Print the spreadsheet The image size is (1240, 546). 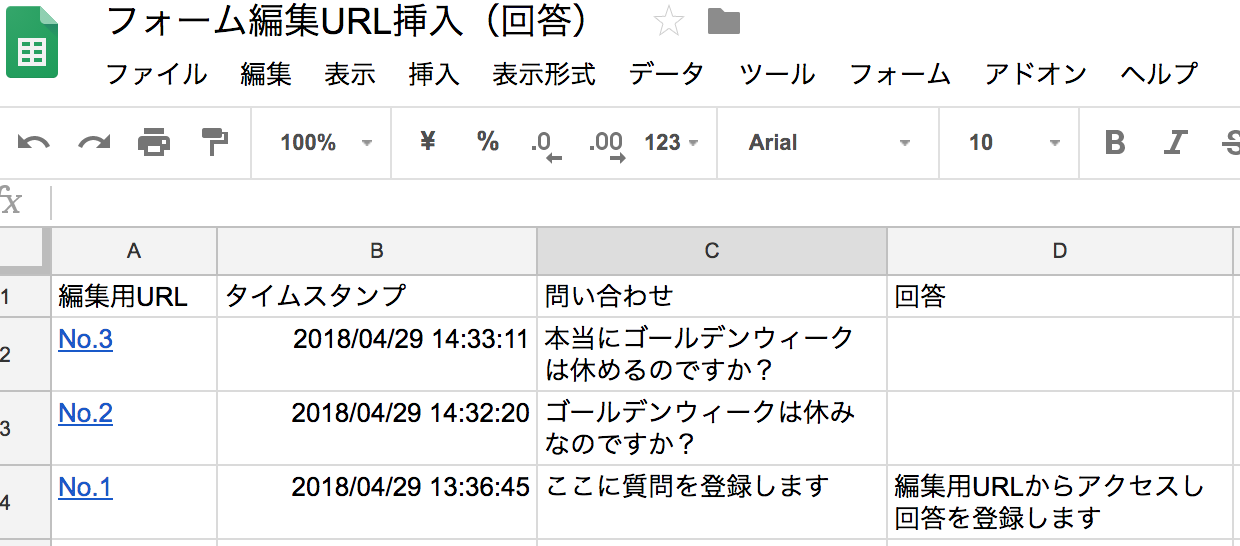click(154, 143)
